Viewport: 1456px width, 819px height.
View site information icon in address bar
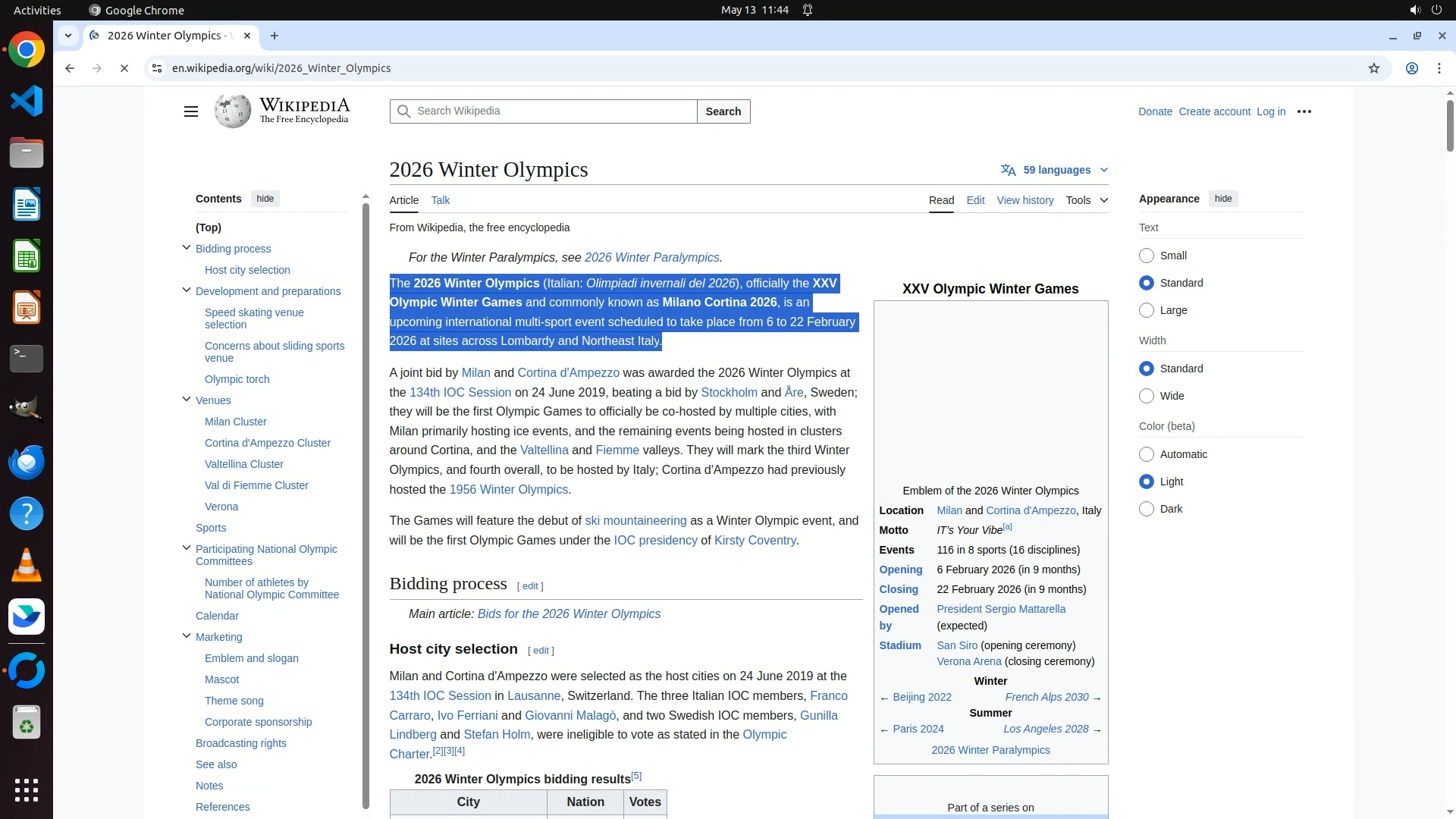(x=157, y=68)
